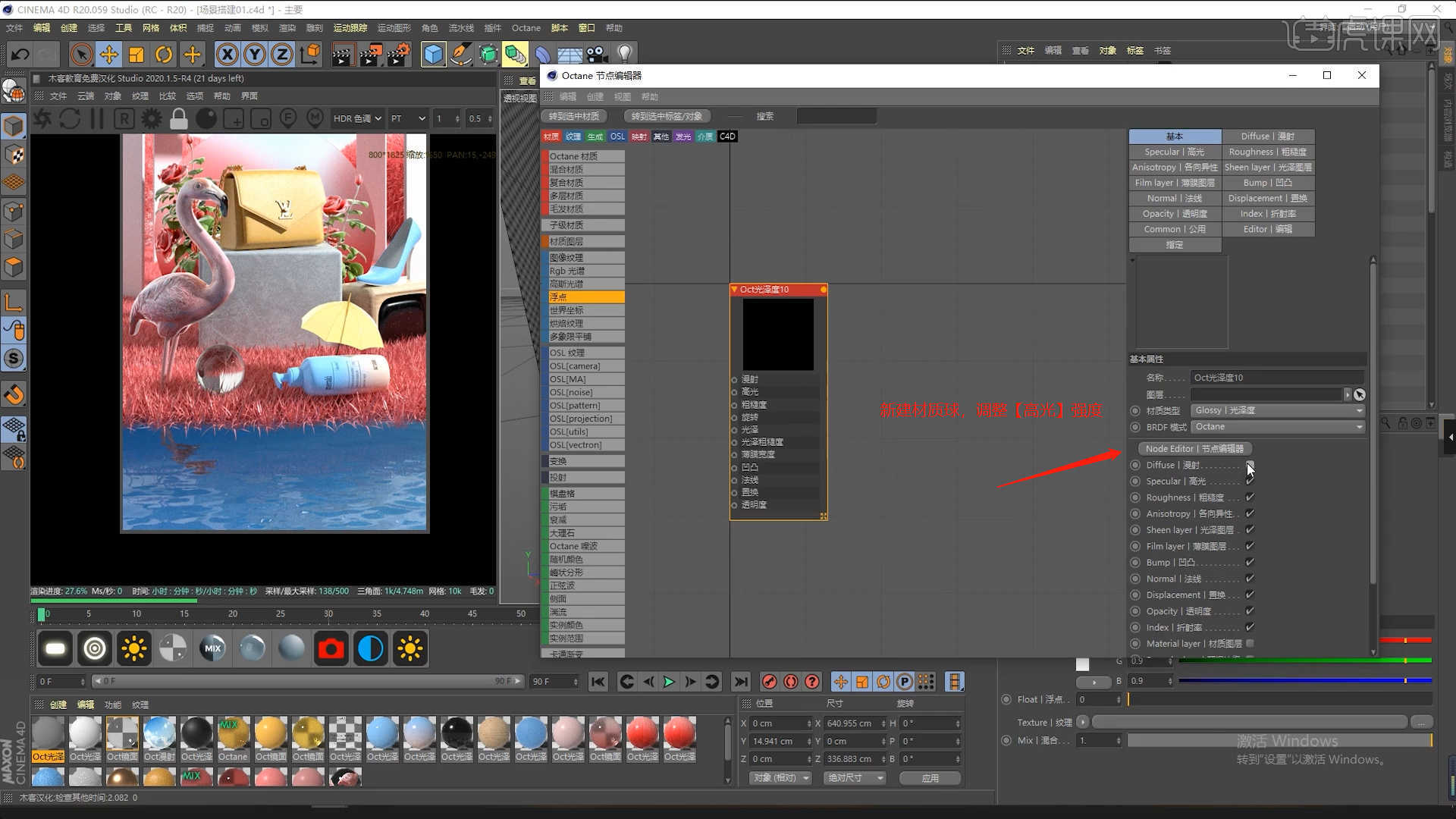This screenshot has width=1456, height=819.
Task: Toggle the Material layer checkbox
Action: pos(1250,644)
